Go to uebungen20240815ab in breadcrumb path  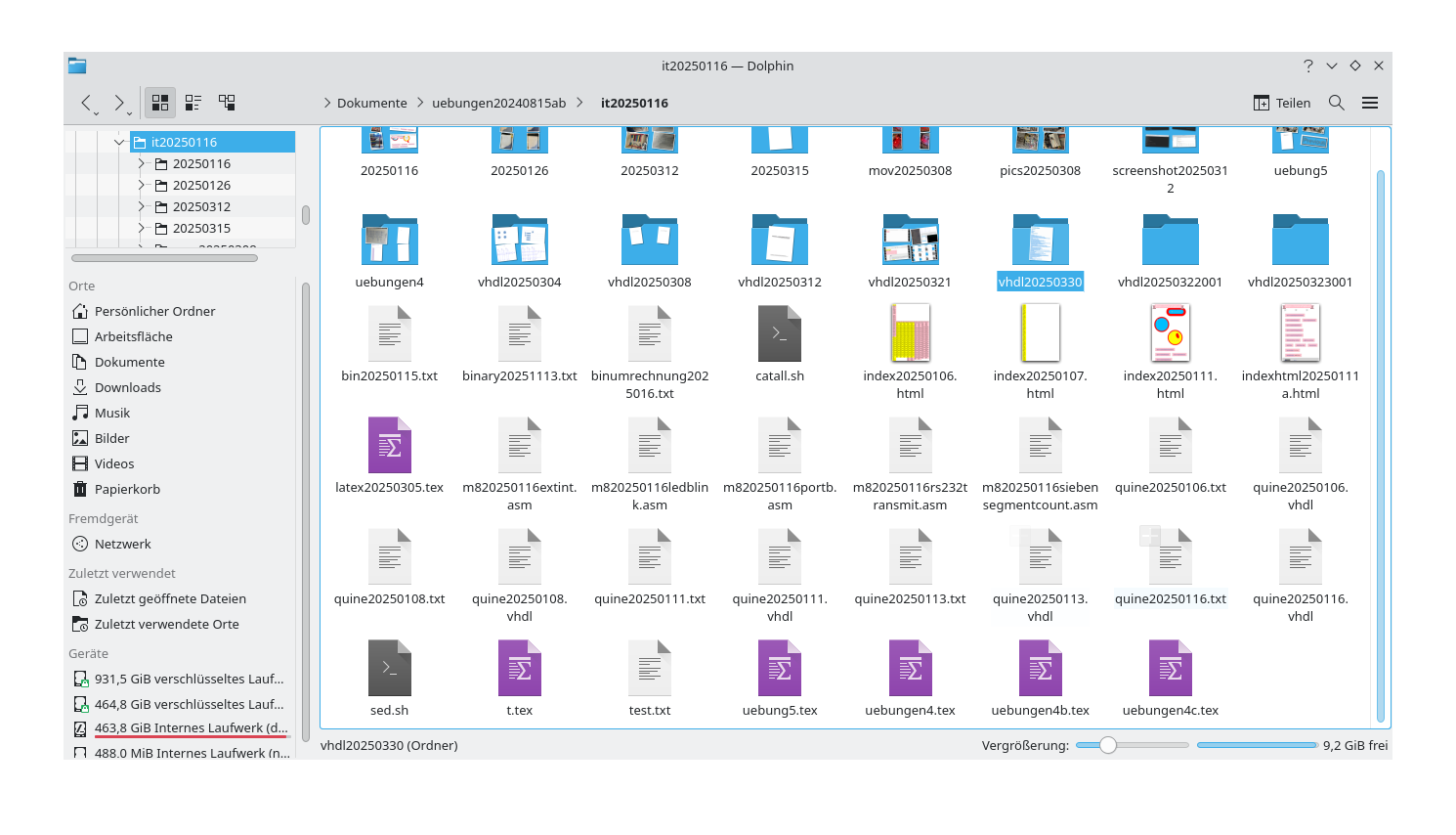click(498, 103)
